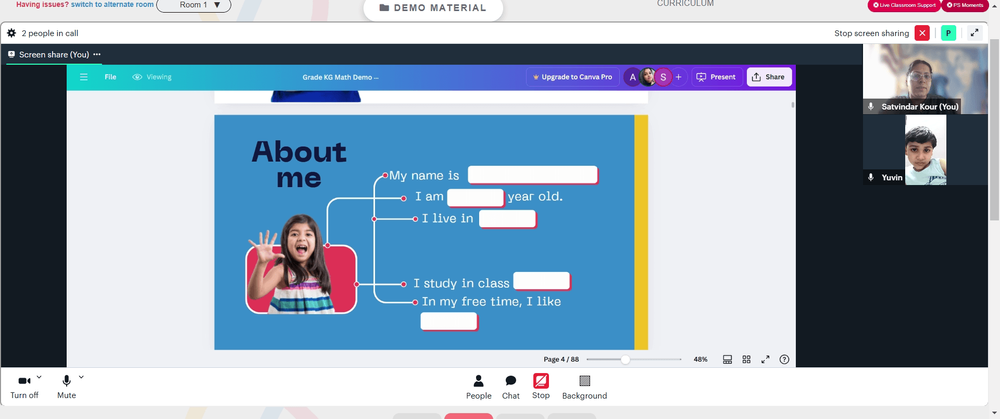
Task: Turn off camera button
Action: (24, 386)
